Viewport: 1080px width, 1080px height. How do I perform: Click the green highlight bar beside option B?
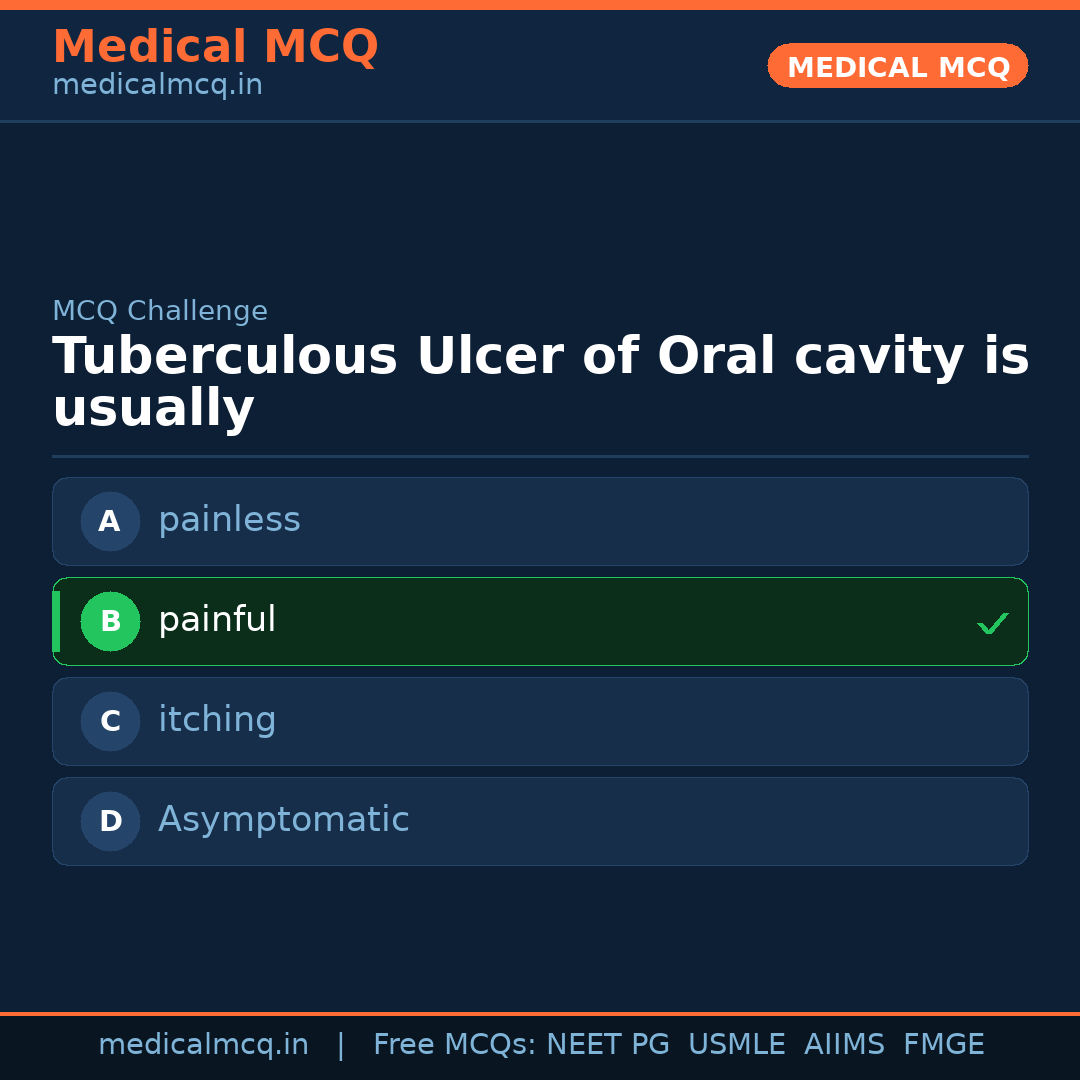coord(56,621)
